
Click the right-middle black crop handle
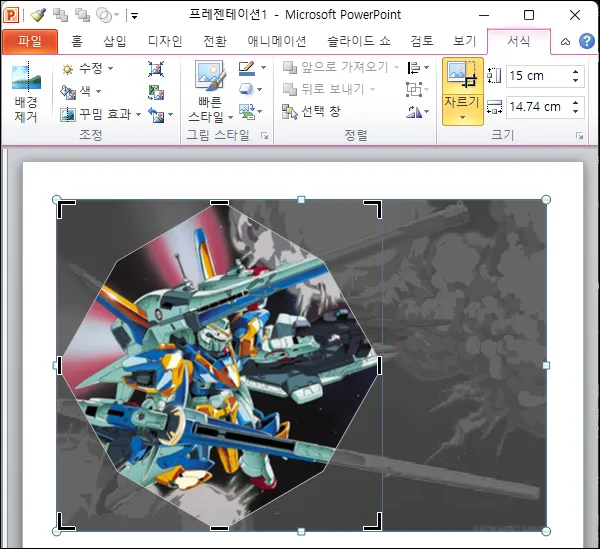pos(379,365)
